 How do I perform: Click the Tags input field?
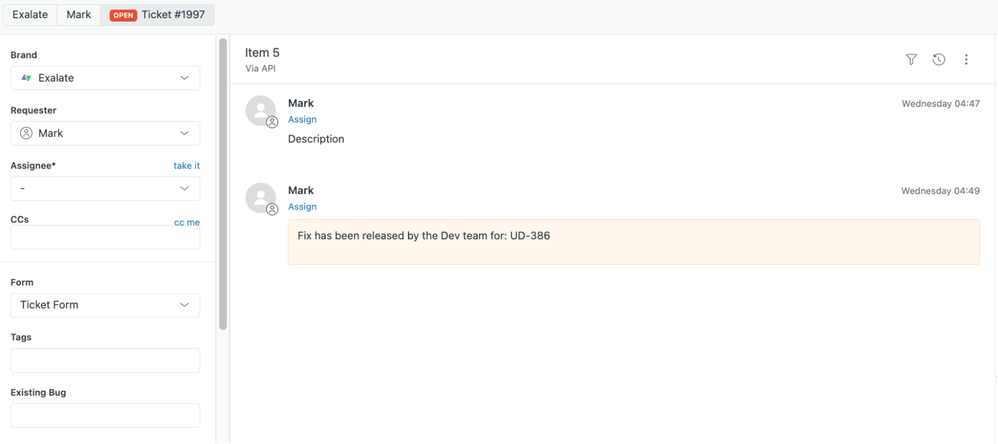tap(105, 360)
